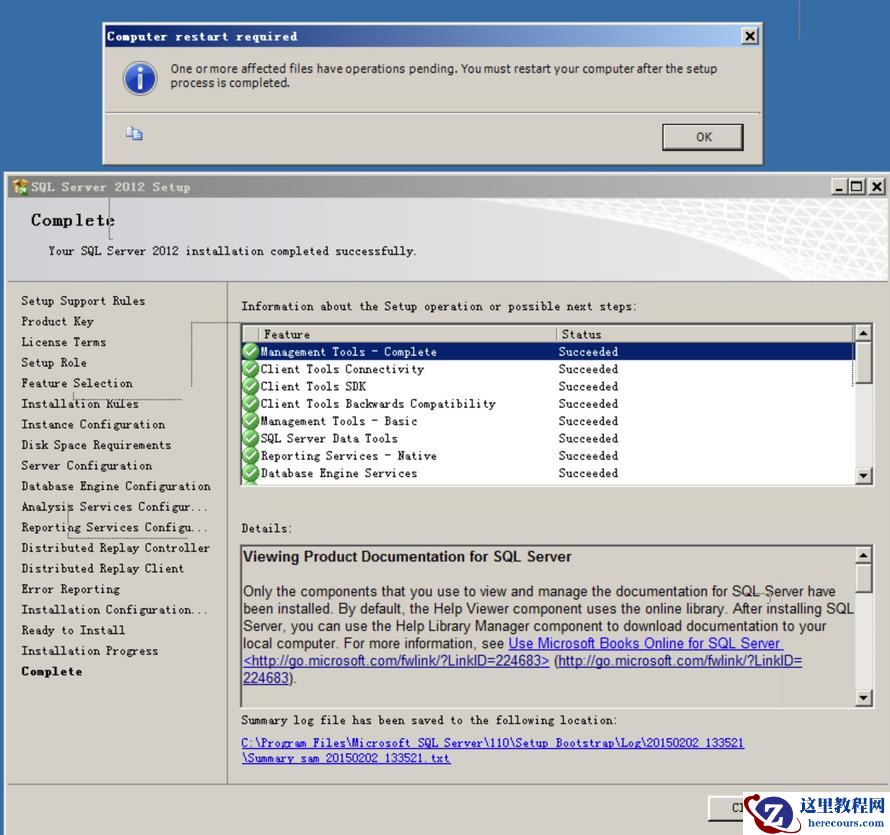Select the Client Tools Connectivity row
This screenshot has width=890, height=835.
click(x=548, y=369)
